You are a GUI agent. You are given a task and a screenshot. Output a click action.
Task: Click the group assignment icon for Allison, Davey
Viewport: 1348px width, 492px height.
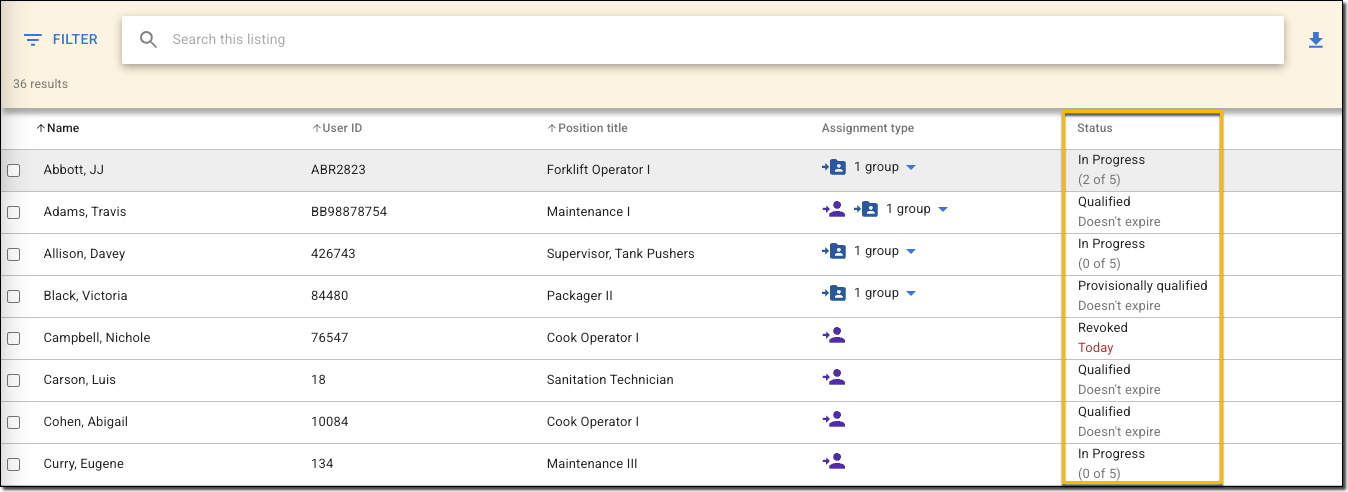tap(834, 252)
